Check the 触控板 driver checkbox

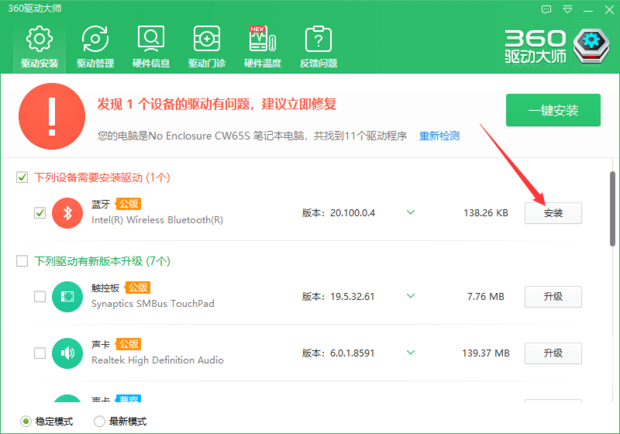click(40, 296)
